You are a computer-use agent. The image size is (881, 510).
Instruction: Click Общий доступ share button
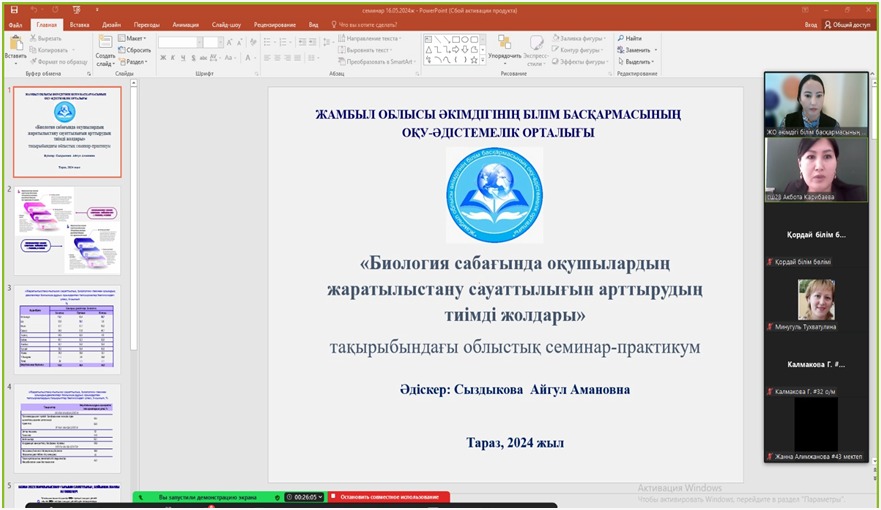(x=847, y=25)
